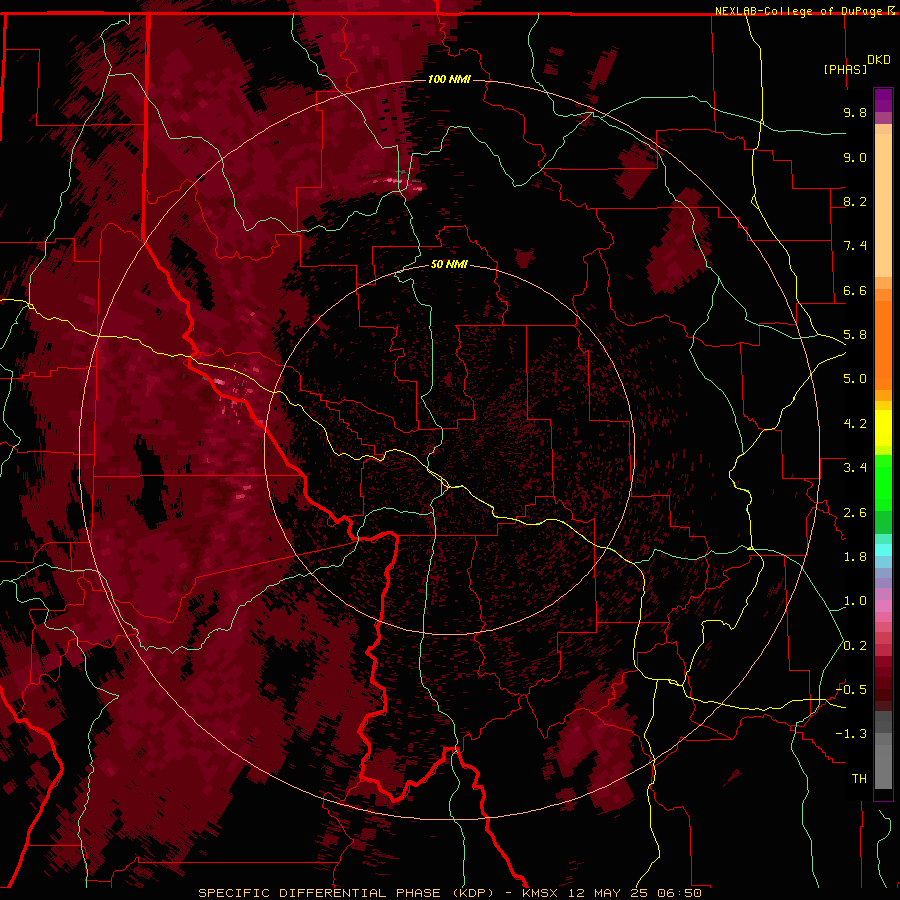Image resolution: width=900 pixels, height=900 pixels.
Task: Click the 5.0 value on color scale
Action: coord(855,379)
